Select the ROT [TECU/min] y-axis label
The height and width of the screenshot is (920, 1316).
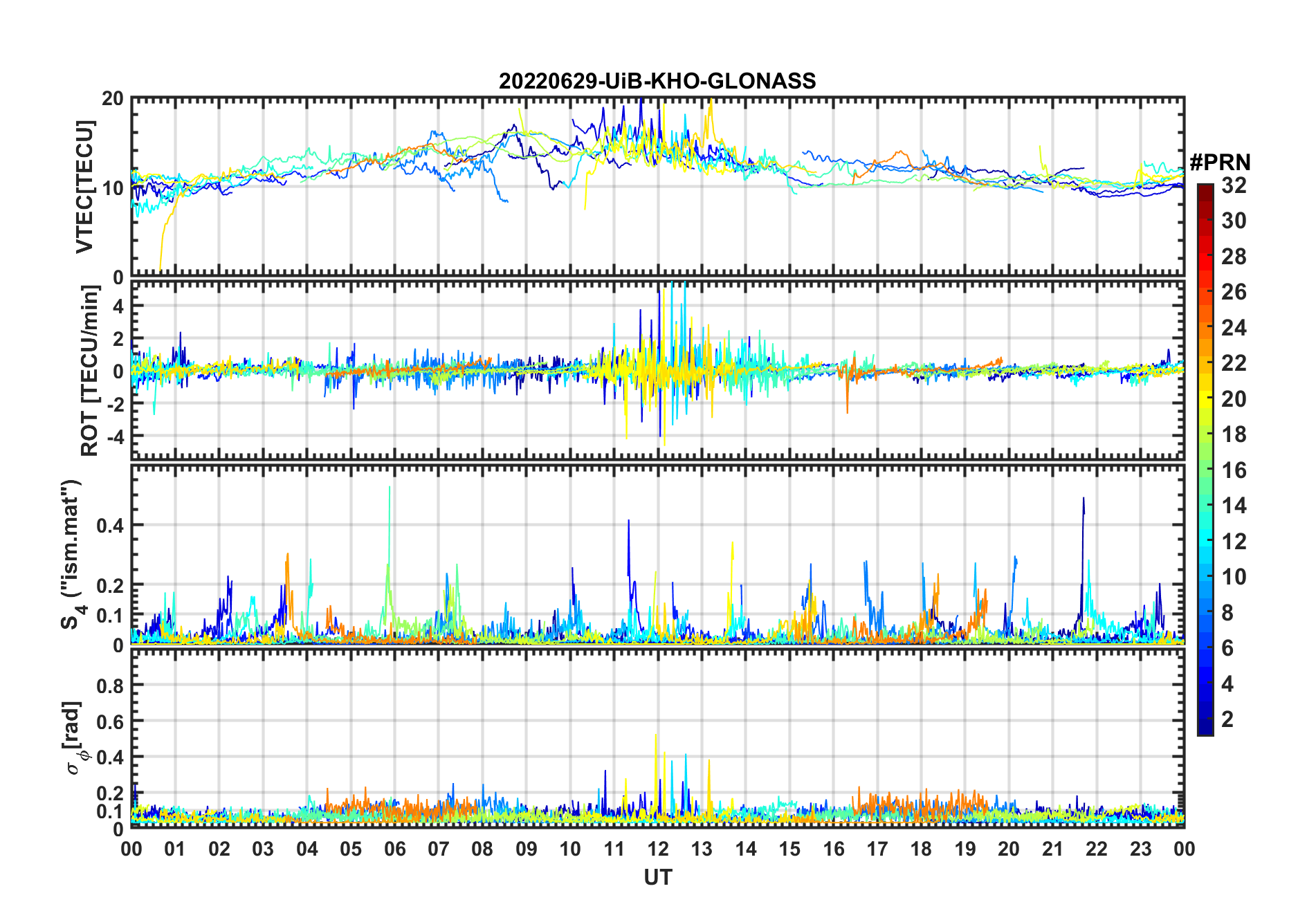click(x=89, y=371)
